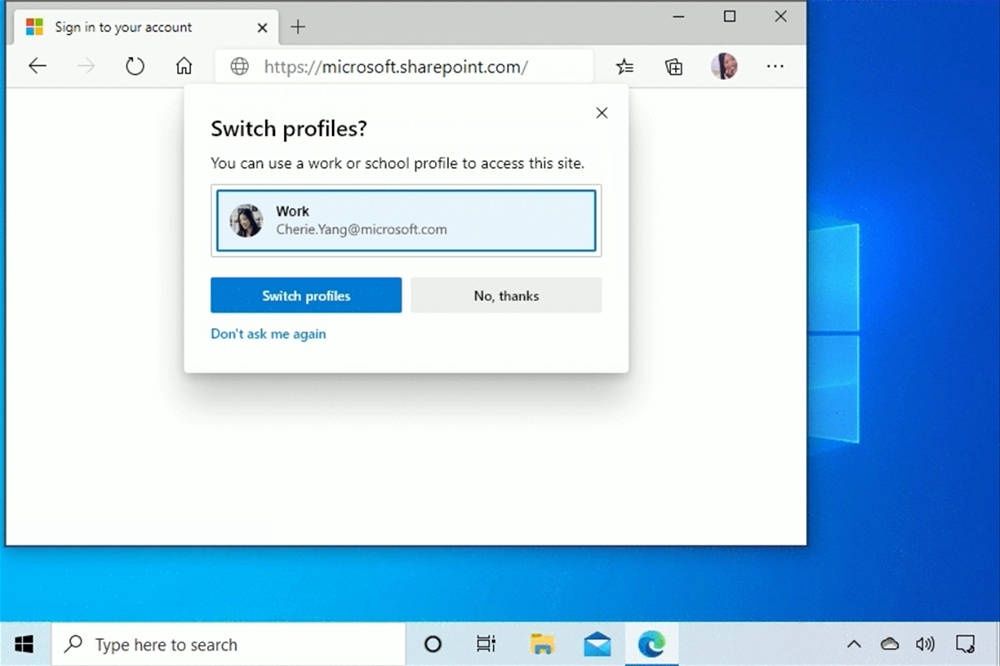
Task: Launch File Explorer from the taskbar
Action: pos(542,644)
